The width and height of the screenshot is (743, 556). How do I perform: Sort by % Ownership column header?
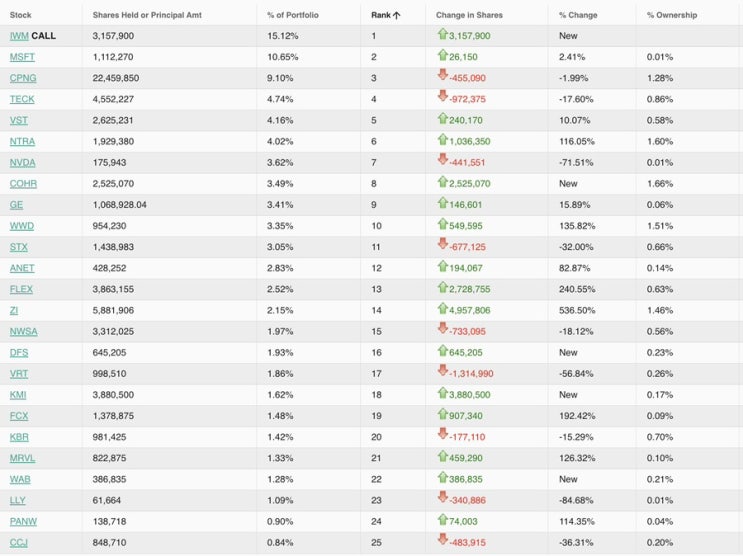pos(671,15)
